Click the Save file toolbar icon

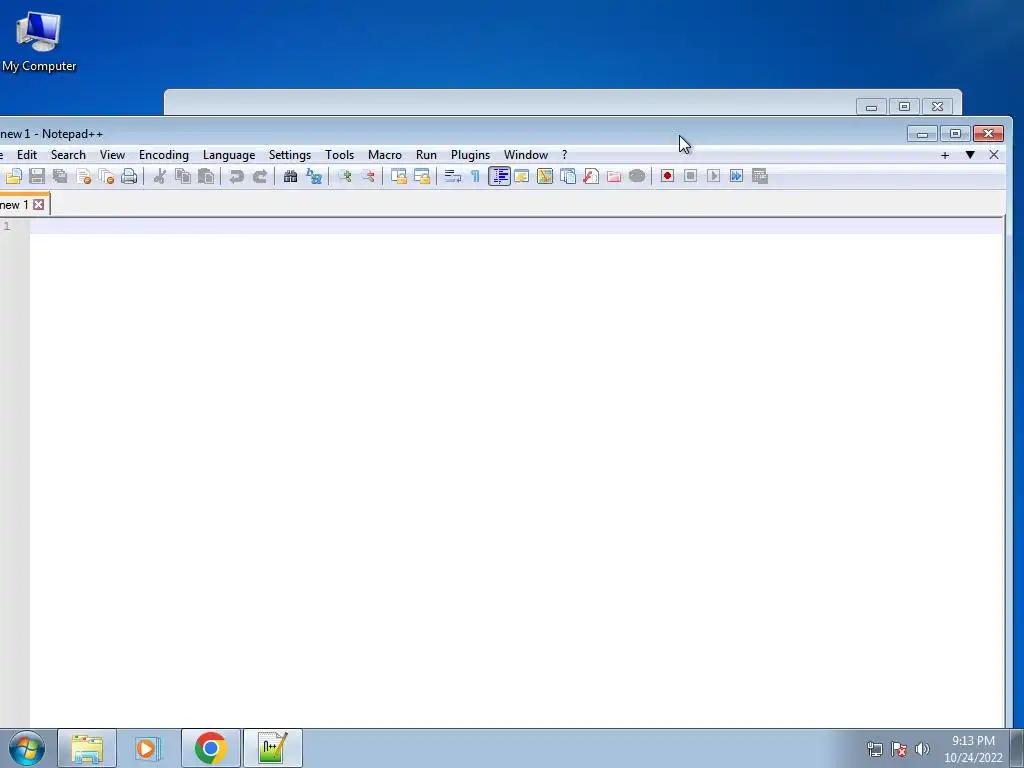tap(37, 176)
